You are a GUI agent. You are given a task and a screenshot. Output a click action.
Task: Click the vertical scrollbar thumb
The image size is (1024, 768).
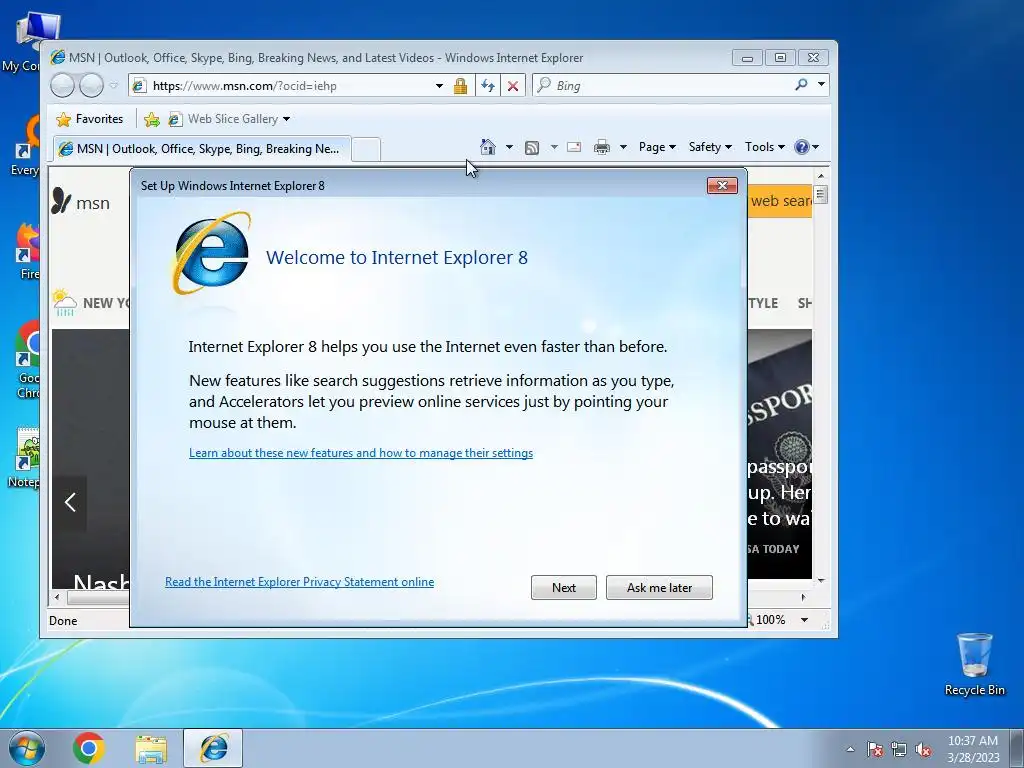821,195
